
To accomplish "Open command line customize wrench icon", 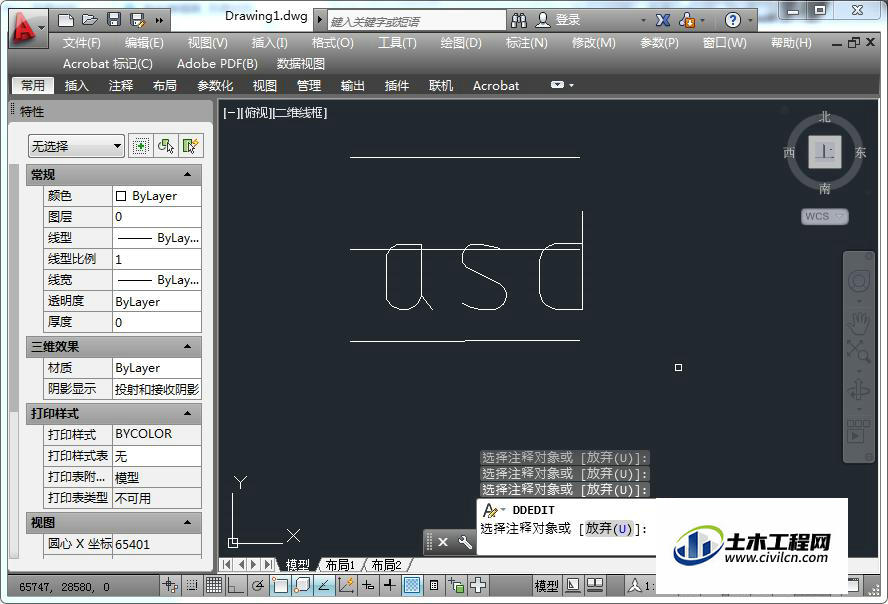I will 465,542.
